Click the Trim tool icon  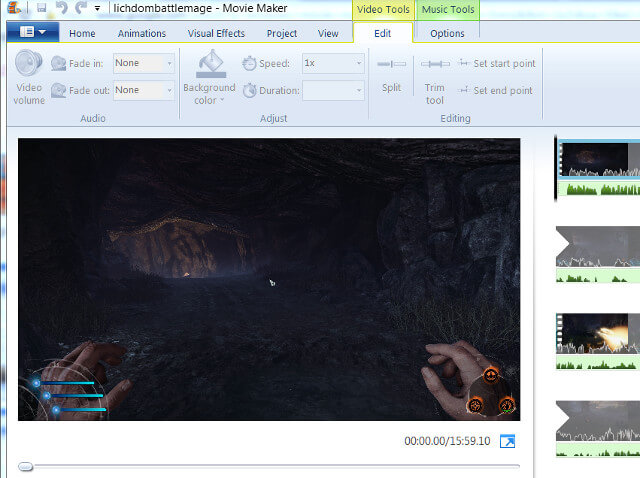435,64
